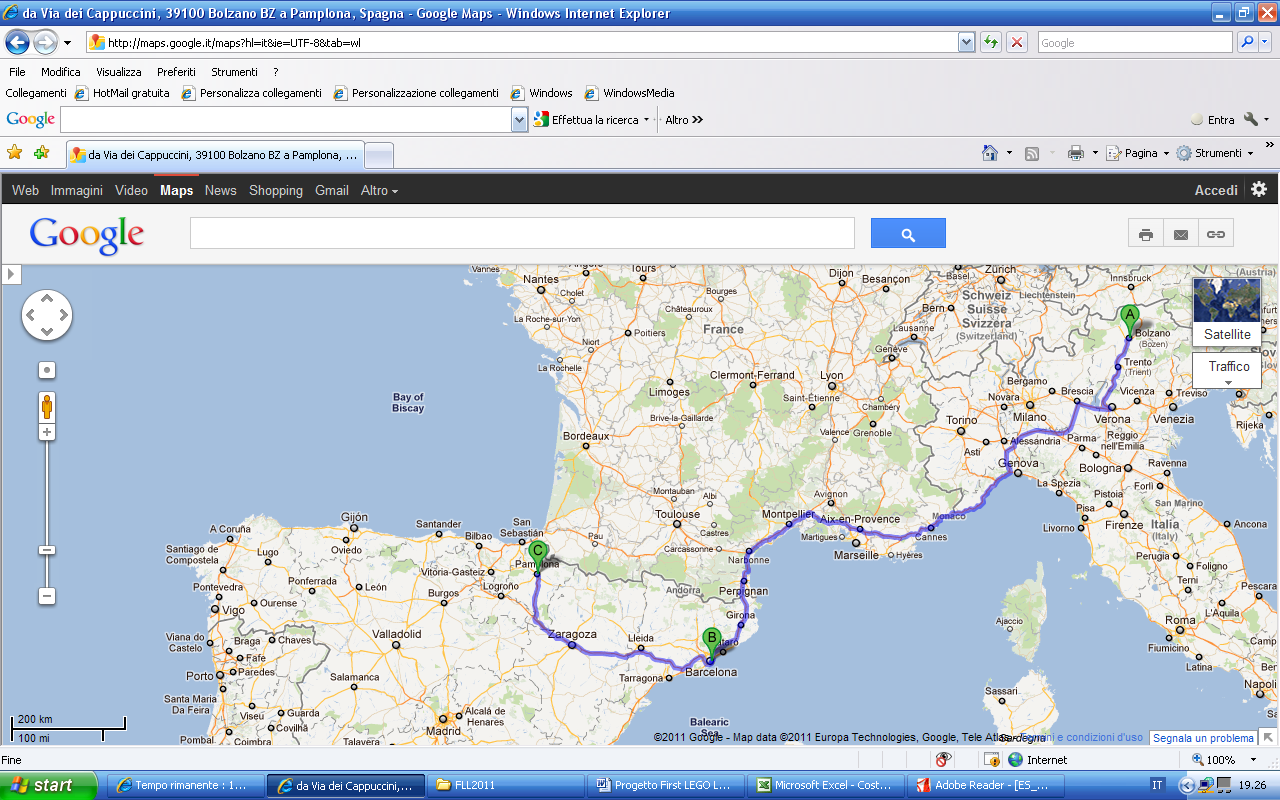
Task: Open the recent pages dropdown arrow
Action: tap(67, 43)
